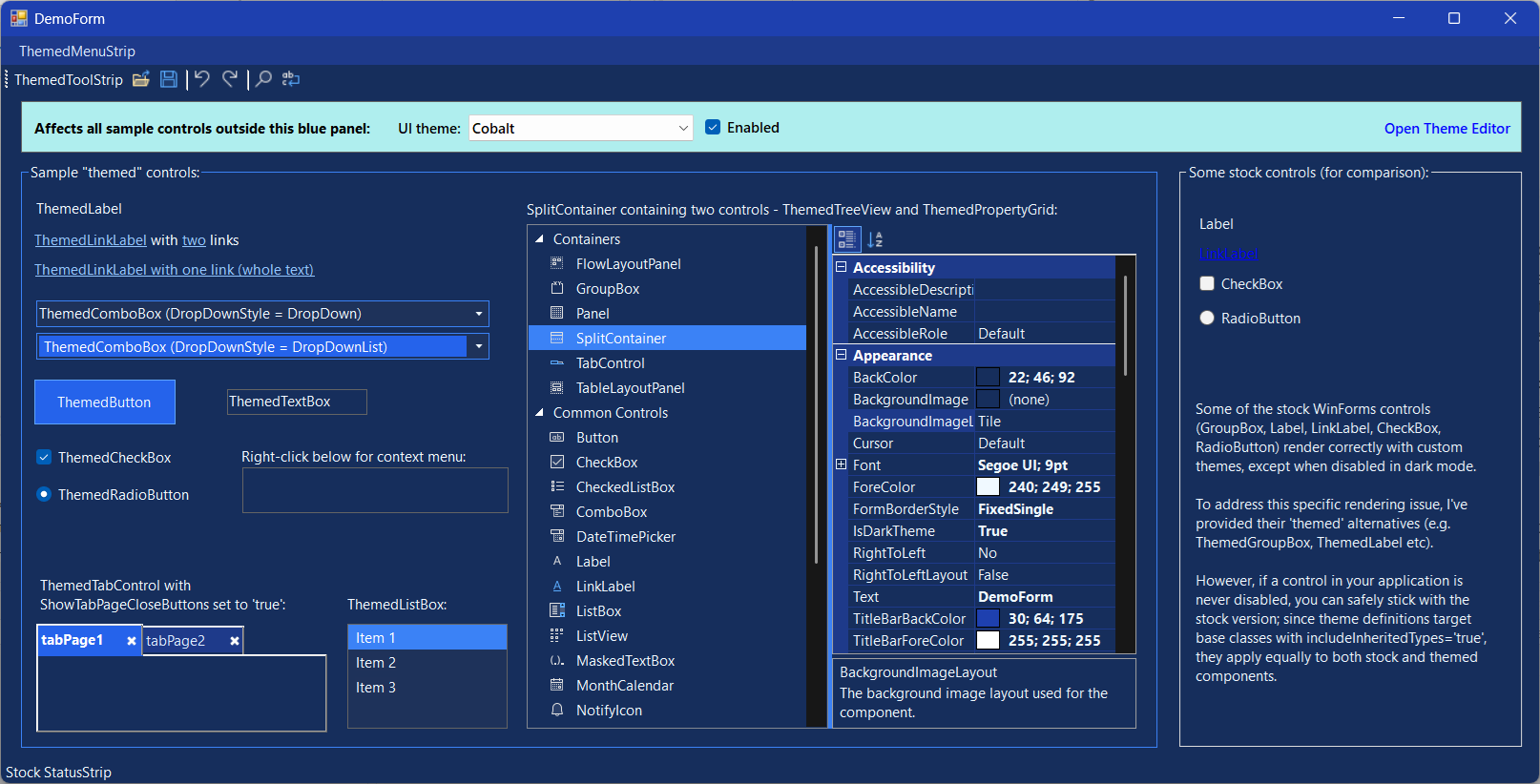The image size is (1540, 784).
Task: Open the DropDown style ThemedComboBox arrow
Action: click(x=479, y=314)
